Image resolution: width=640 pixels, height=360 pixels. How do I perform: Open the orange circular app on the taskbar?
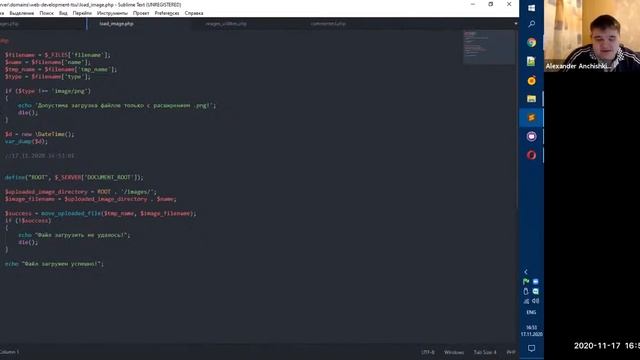click(x=531, y=80)
